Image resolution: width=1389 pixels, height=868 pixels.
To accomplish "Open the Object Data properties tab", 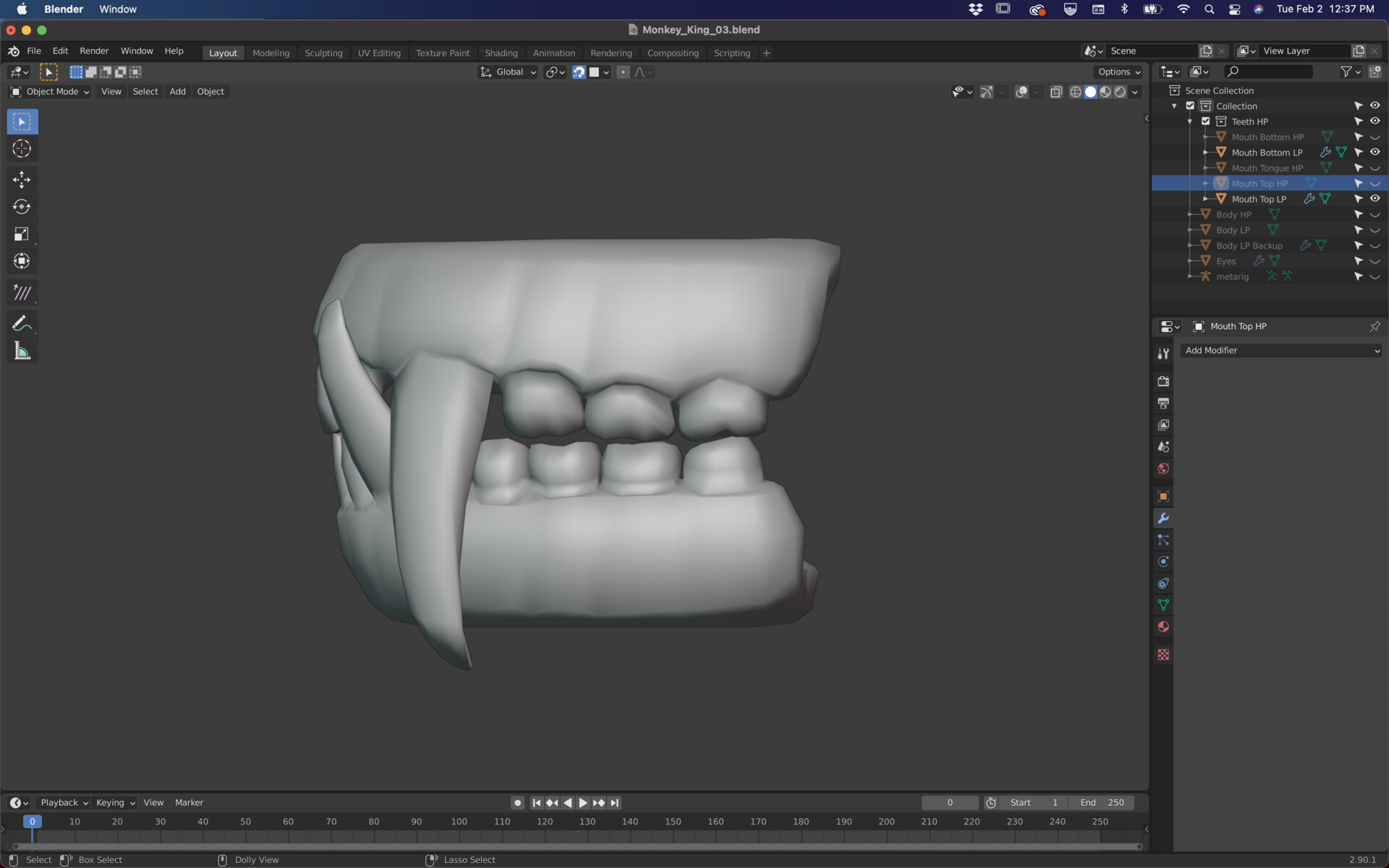I will pos(1163,605).
